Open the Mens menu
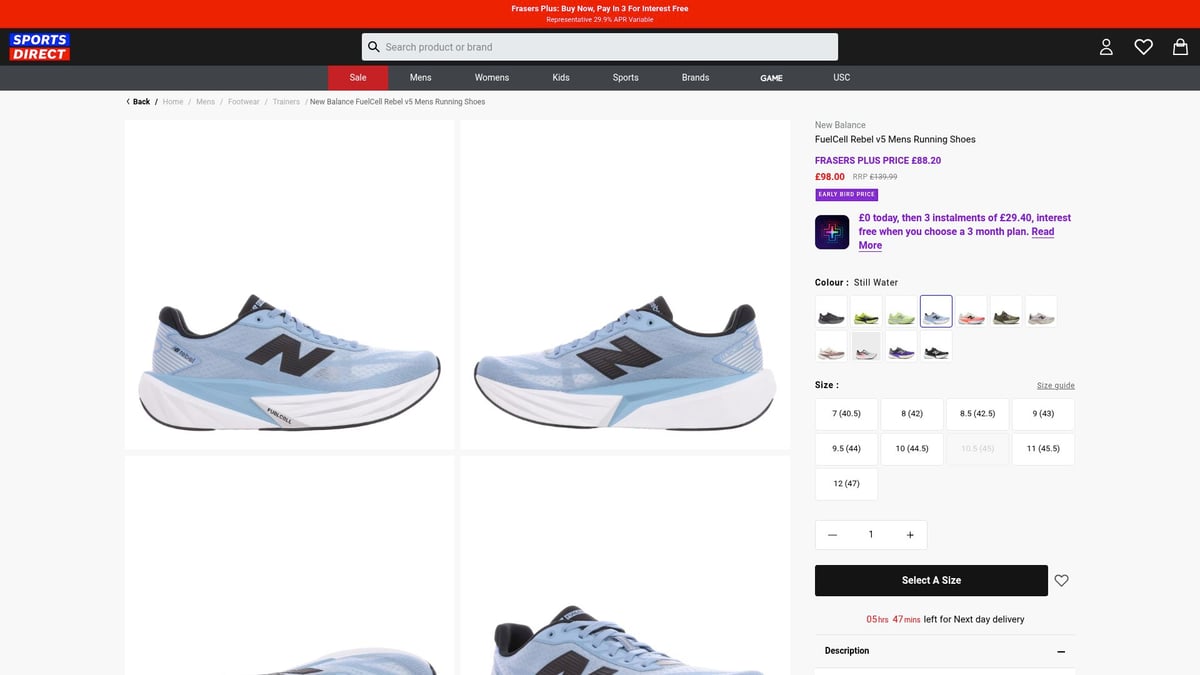1200x675 pixels. 421,78
